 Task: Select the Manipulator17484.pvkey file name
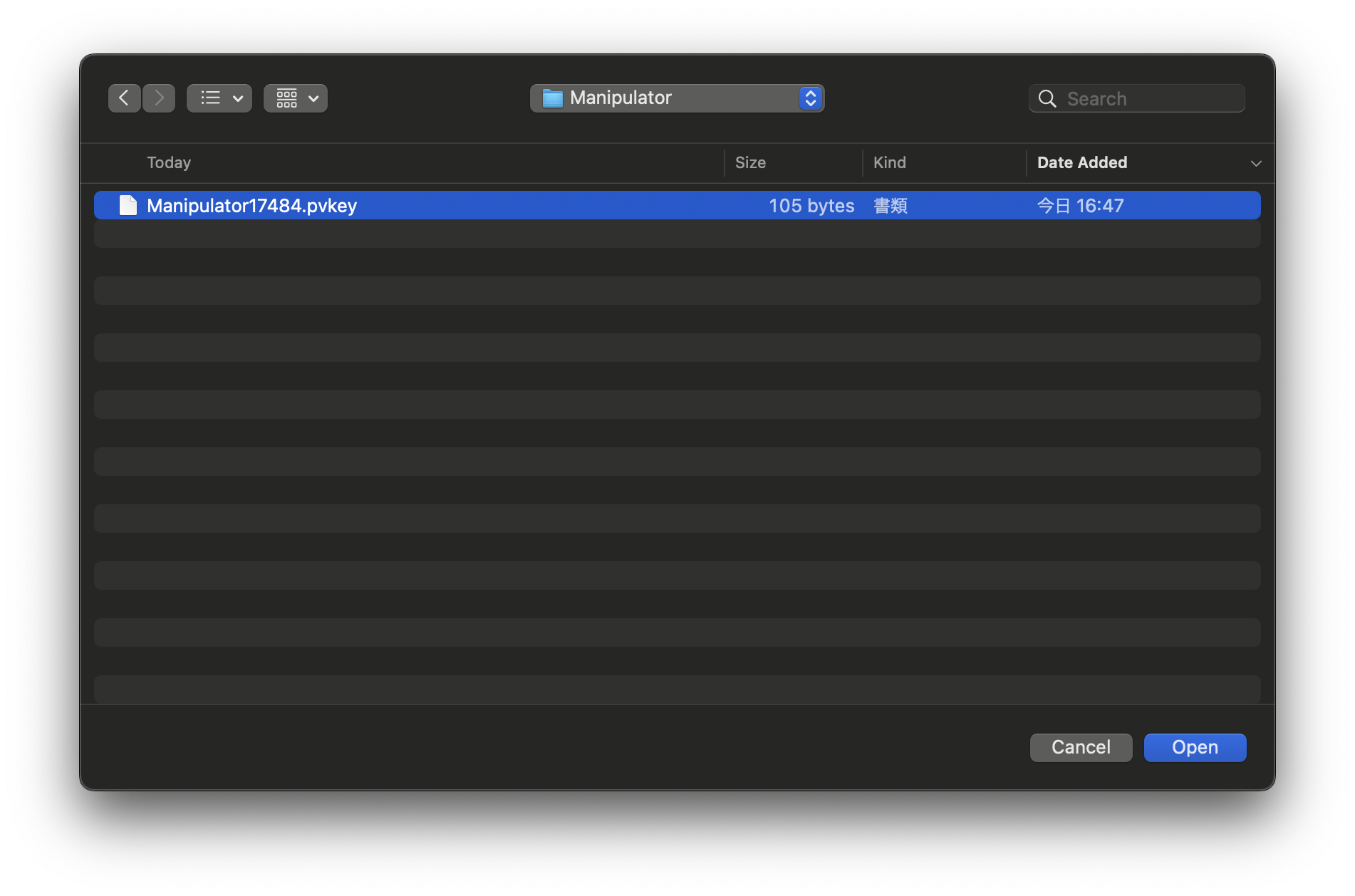(251, 206)
